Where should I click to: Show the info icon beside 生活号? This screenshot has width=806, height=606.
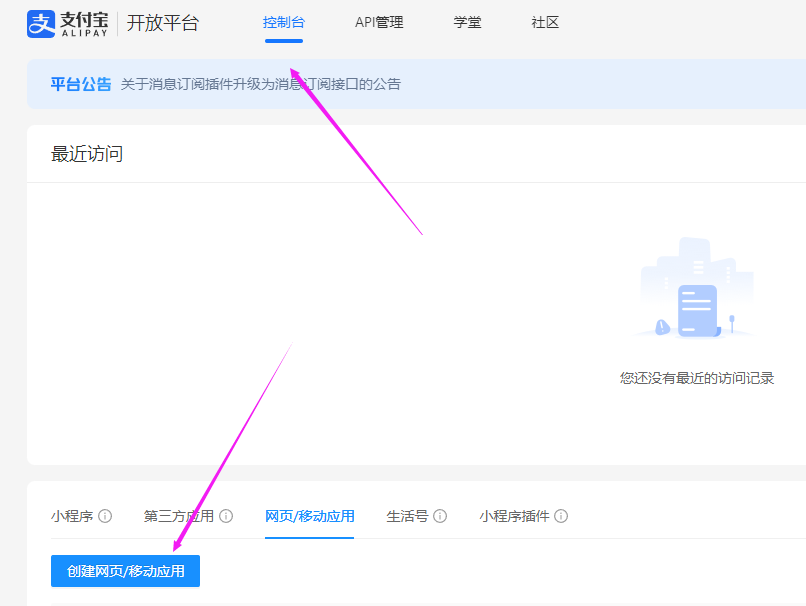coord(440,516)
